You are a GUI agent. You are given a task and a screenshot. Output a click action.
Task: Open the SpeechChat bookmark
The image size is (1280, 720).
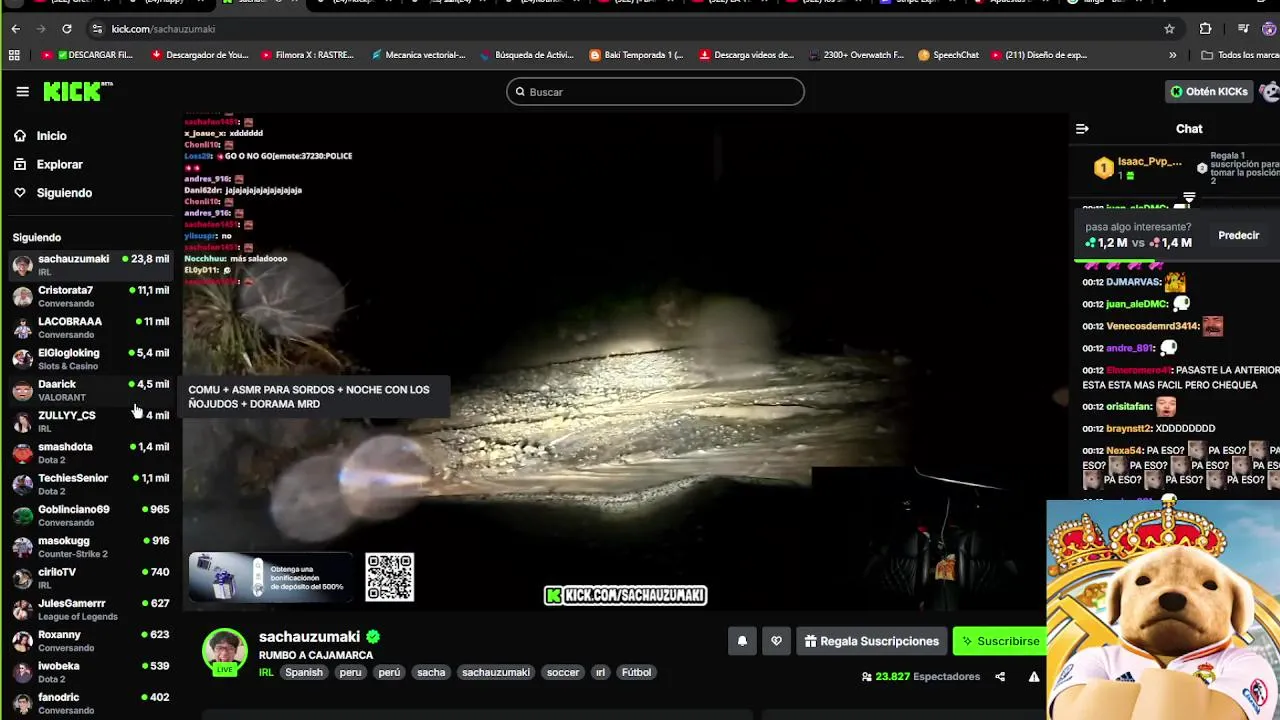pyautogui.click(x=948, y=55)
